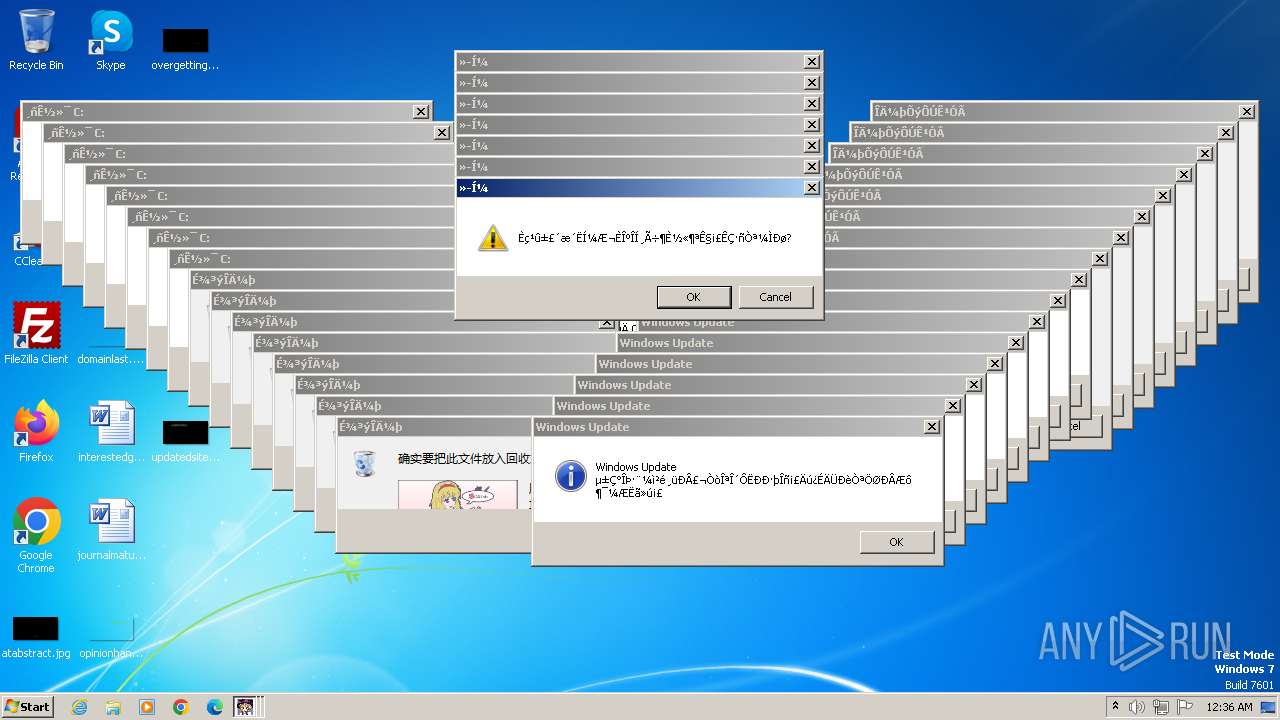Open the Start menu
This screenshot has width=1280, height=720.
coord(27,707)
